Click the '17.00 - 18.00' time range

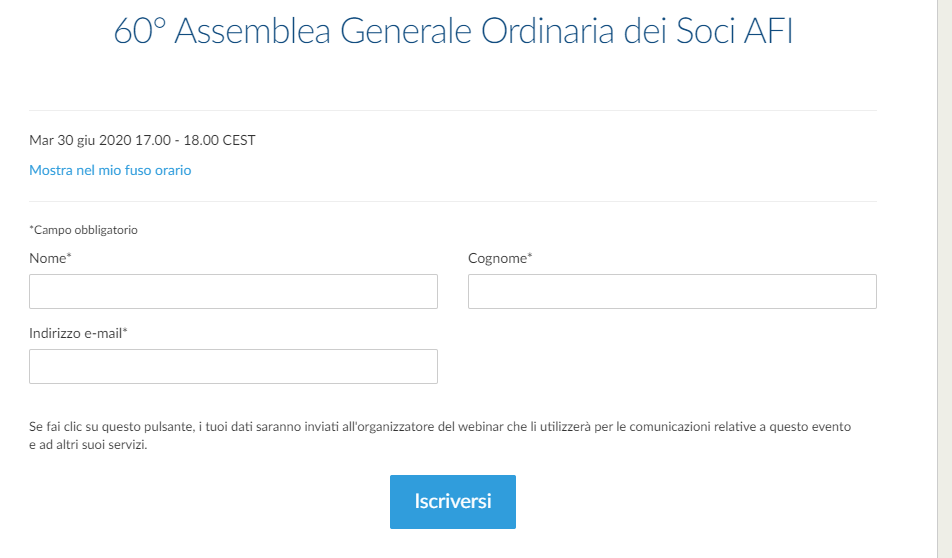pos(177,140)
